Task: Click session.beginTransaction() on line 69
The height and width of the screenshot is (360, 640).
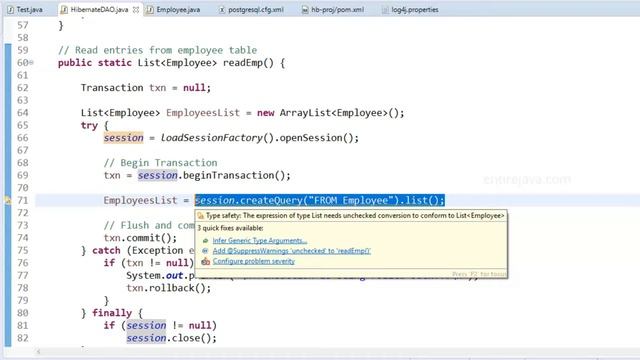Action: point(214,176)
